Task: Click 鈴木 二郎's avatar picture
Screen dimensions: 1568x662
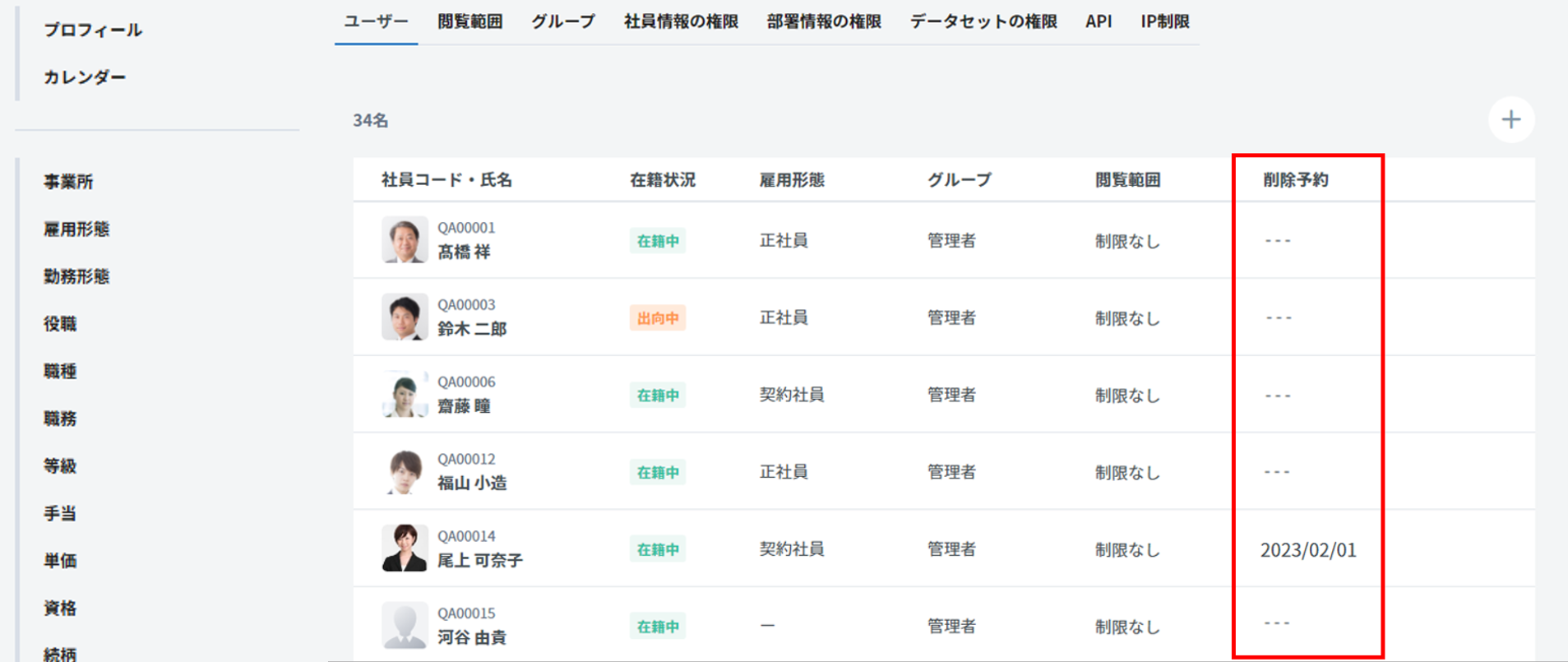Action: [405, 317]
